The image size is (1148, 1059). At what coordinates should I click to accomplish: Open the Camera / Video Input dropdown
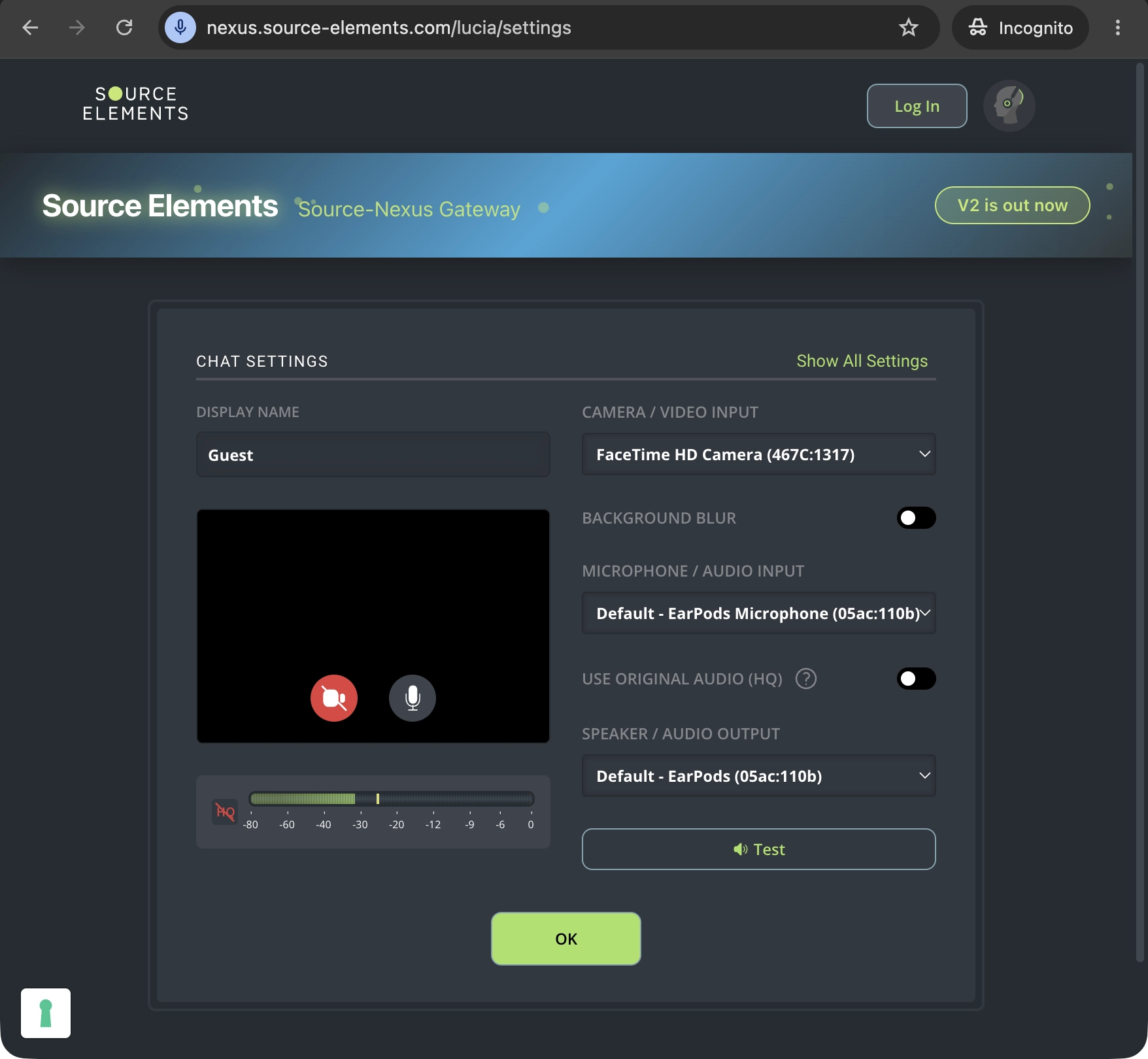[758, 454]
